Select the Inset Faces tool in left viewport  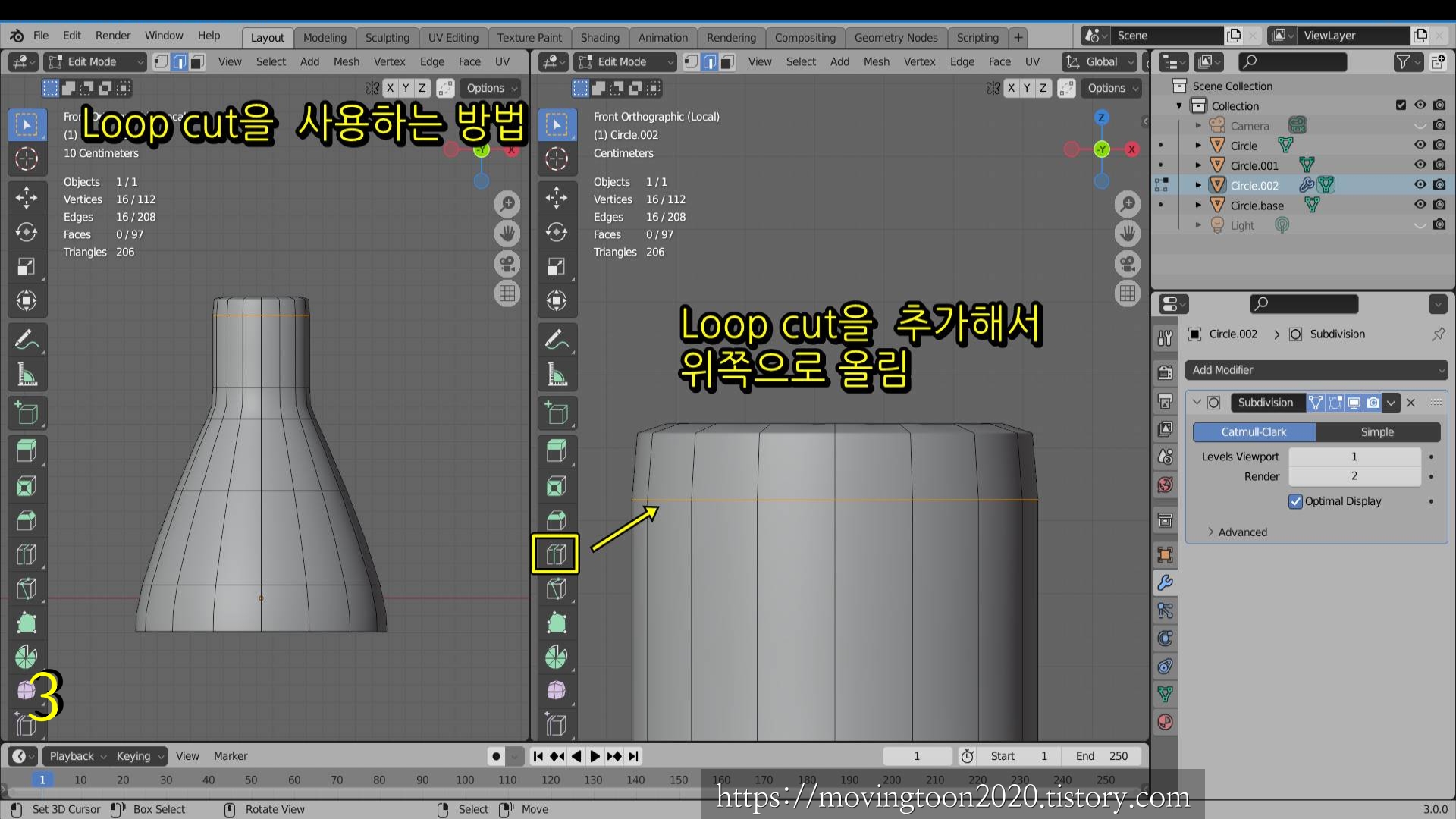coord(27,486)
